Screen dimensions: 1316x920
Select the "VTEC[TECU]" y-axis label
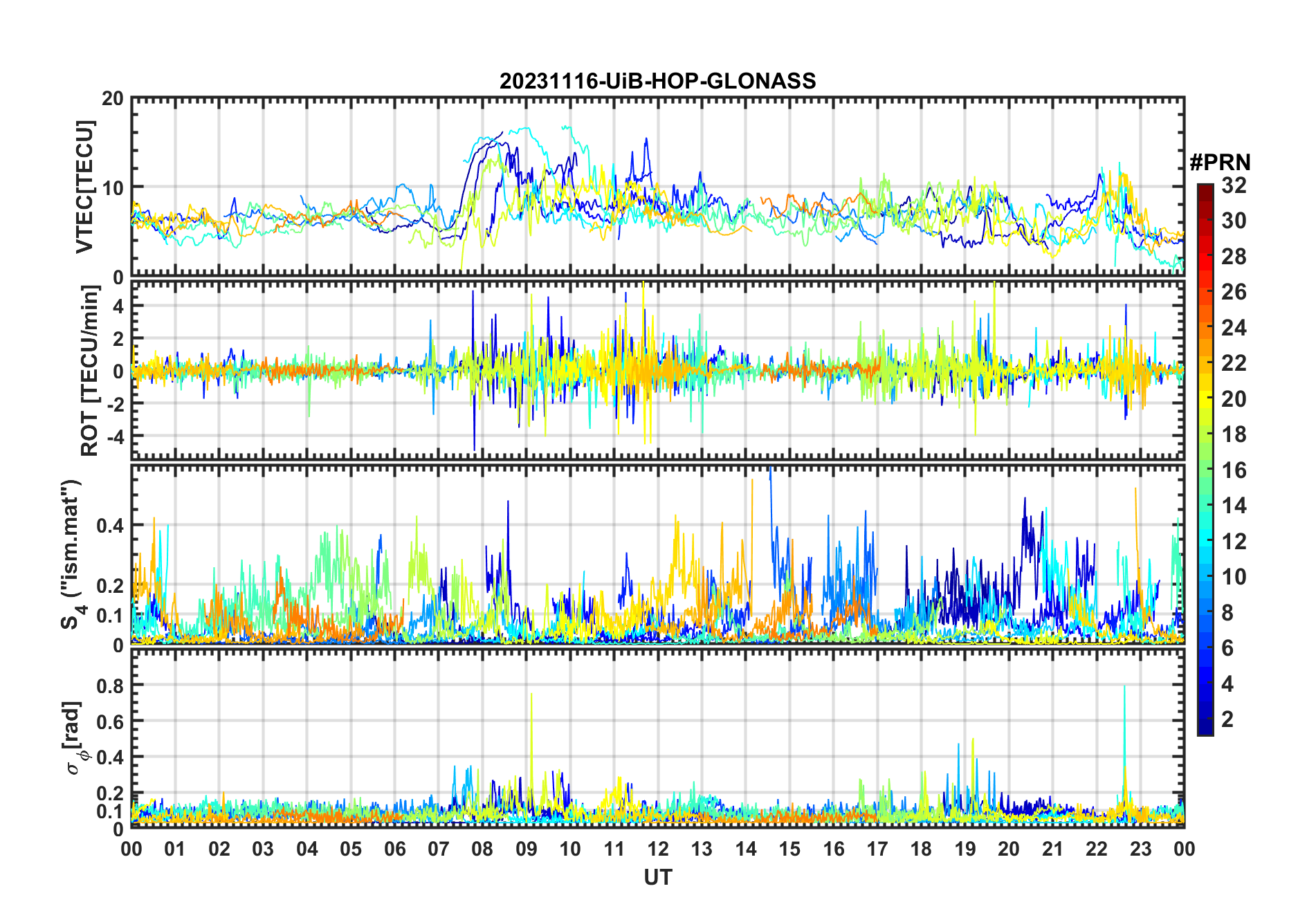[85, 187]
